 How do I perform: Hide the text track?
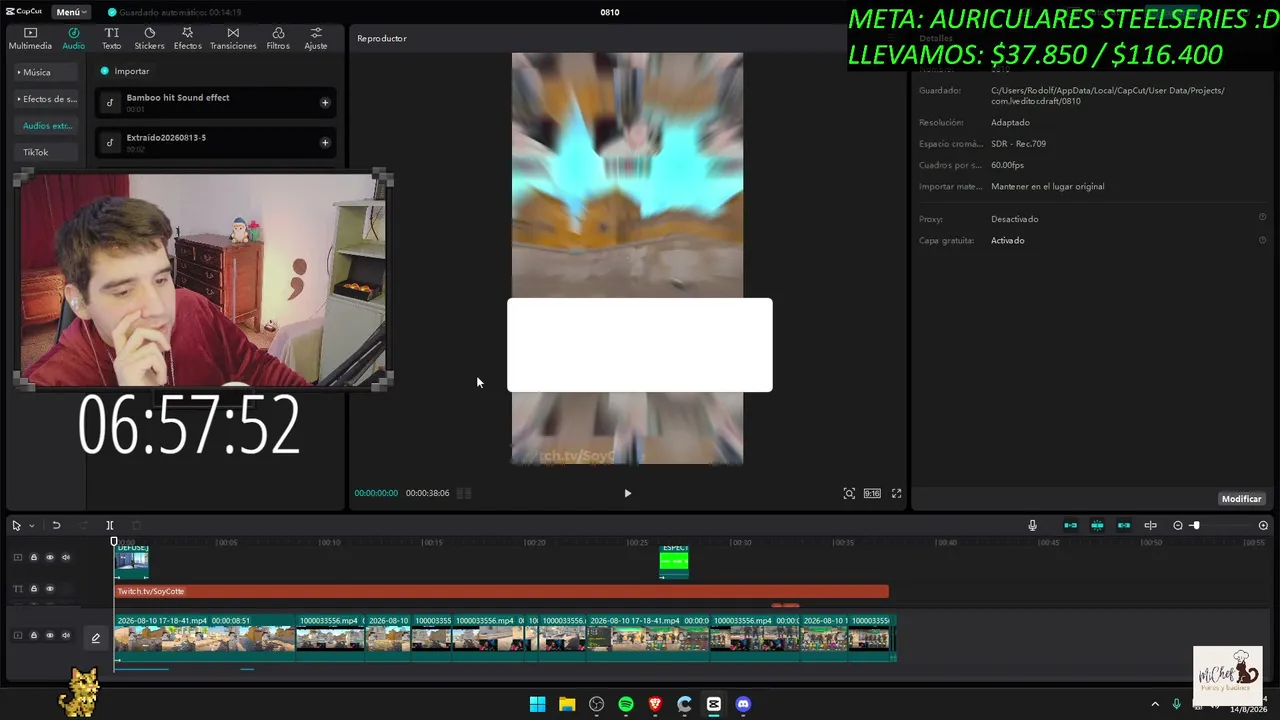[x=49, y=589]
